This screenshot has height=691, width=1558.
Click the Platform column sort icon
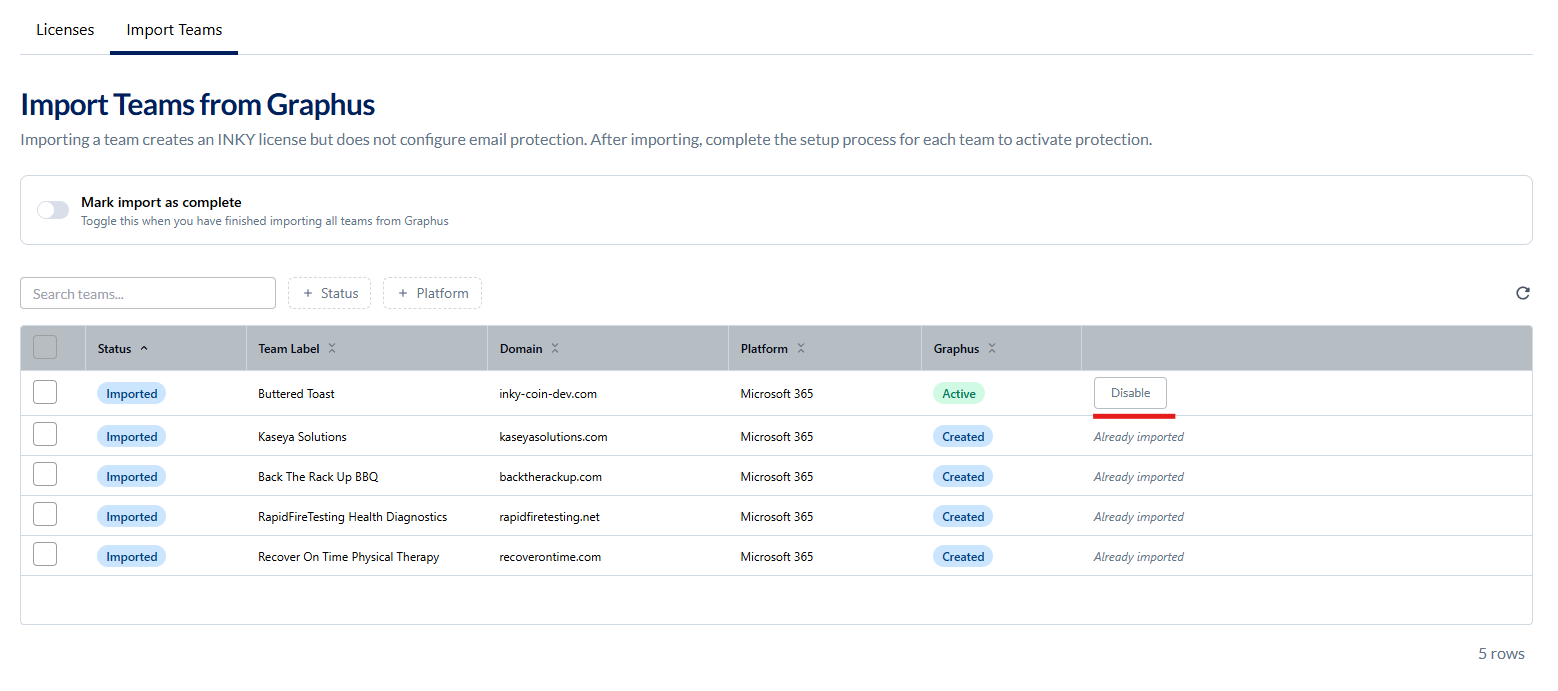coord(801,349)
